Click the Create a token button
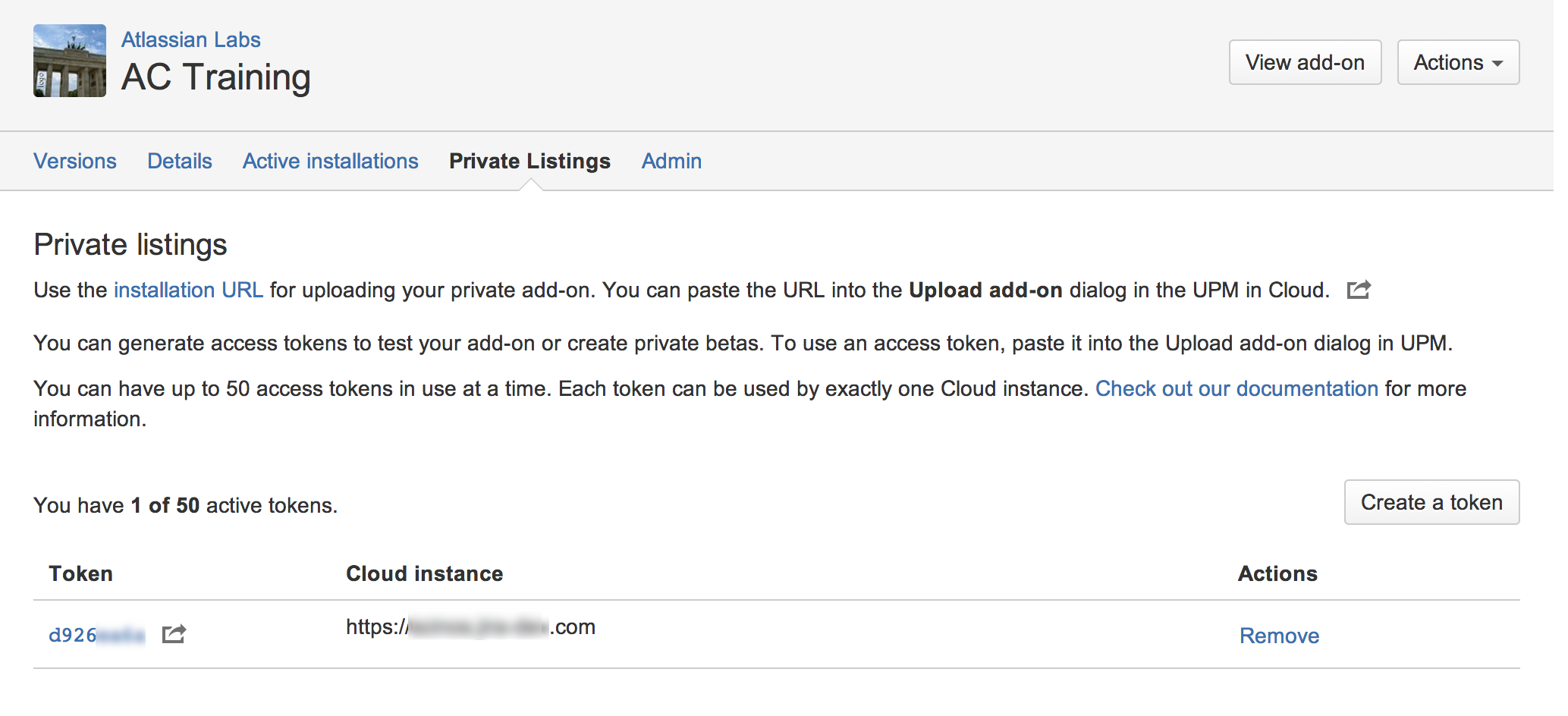Screen dimensions: 1568x716 click(1431, 502)
